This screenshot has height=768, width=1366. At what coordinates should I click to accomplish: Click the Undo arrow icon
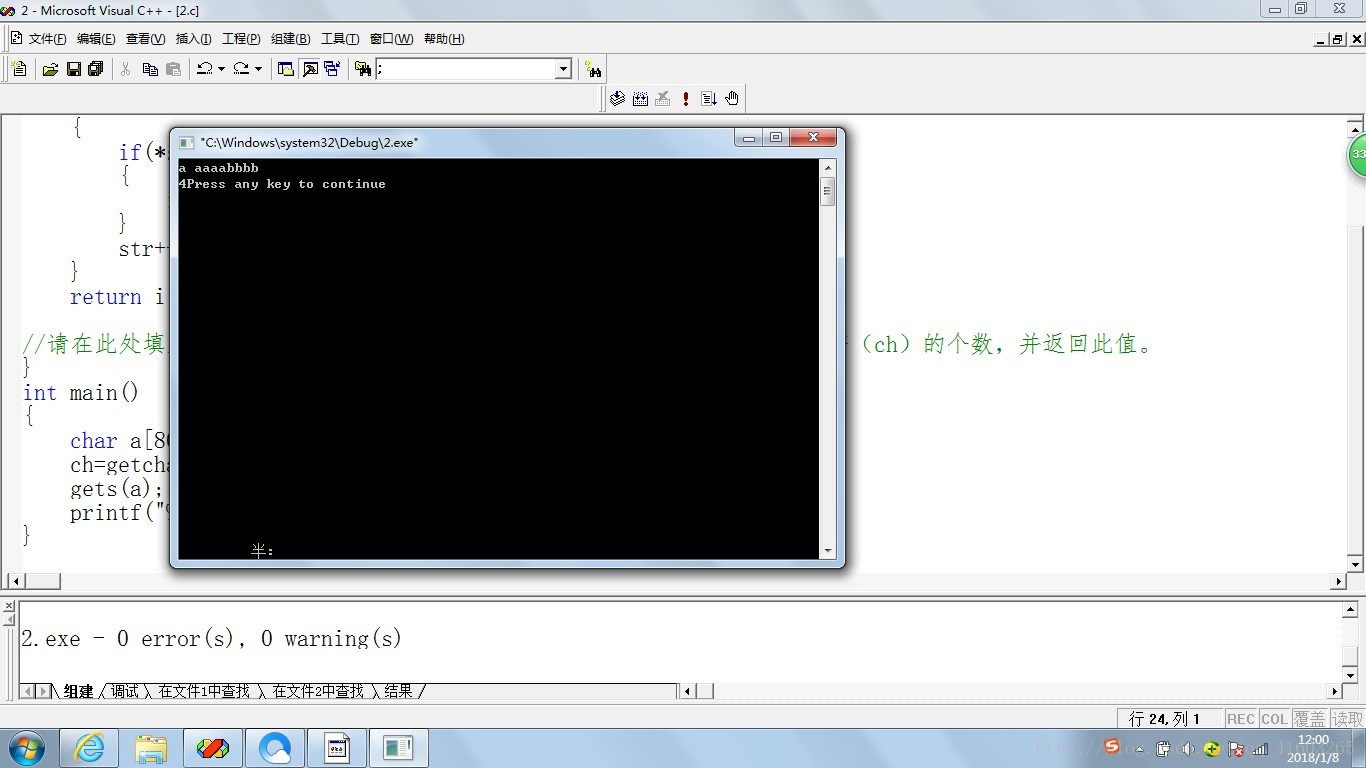(x=204, y=69)
